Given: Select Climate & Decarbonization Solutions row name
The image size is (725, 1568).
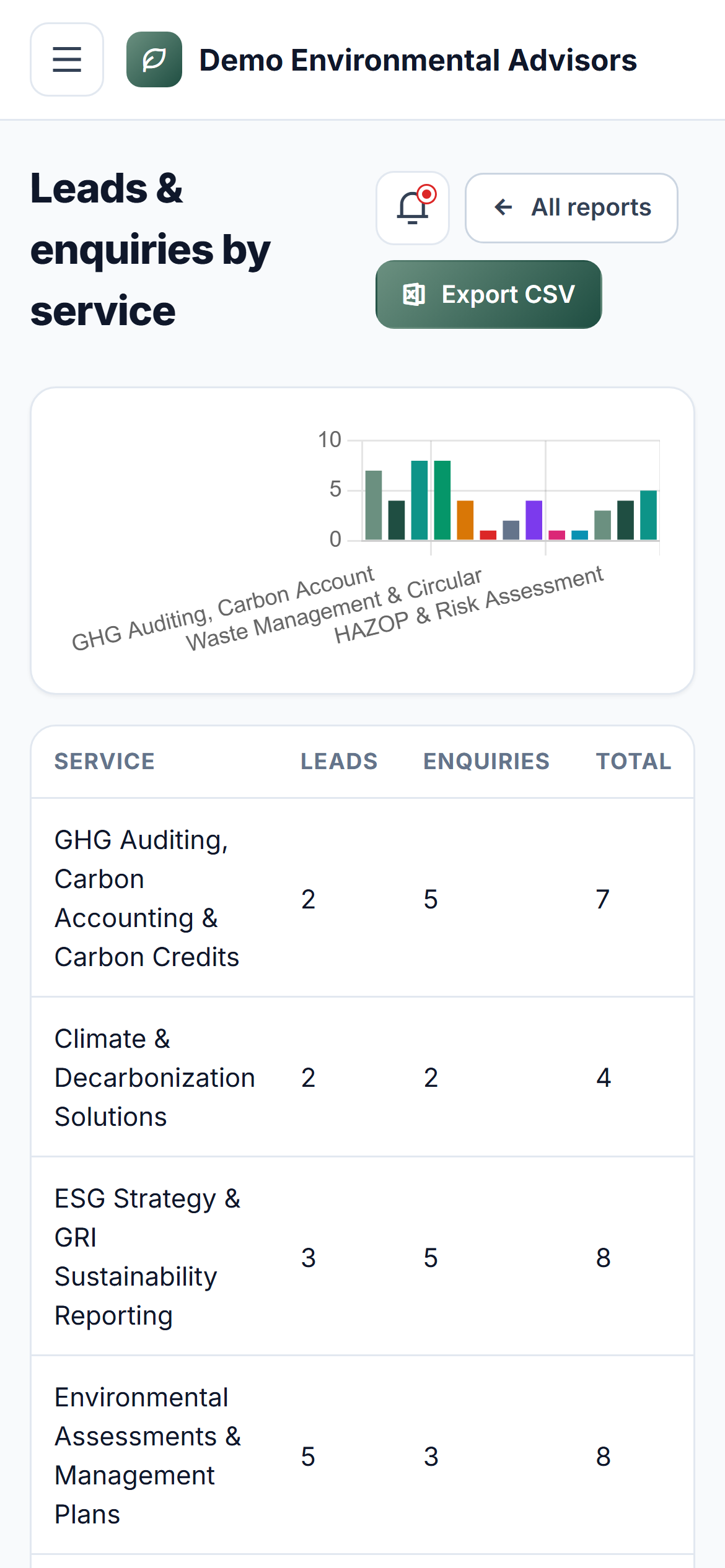Looking at the screenshot, I should click(x=155, y=1078).
